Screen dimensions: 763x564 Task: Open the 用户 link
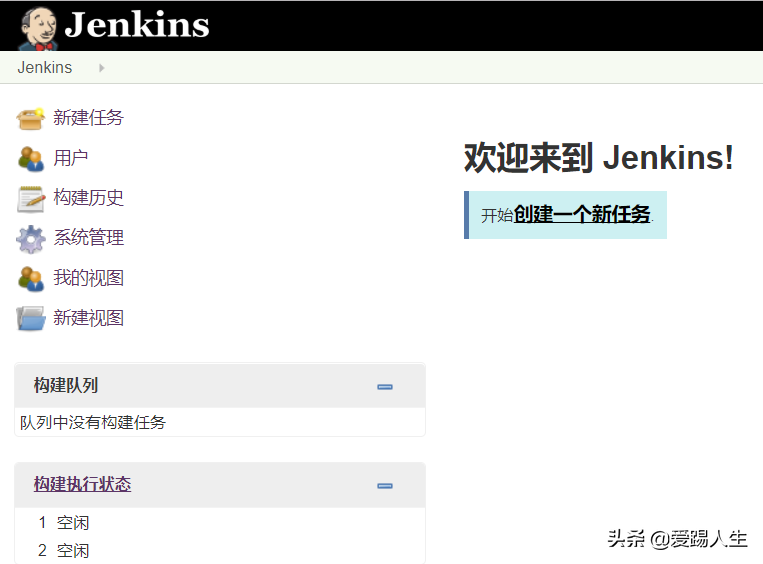(71, 158)
